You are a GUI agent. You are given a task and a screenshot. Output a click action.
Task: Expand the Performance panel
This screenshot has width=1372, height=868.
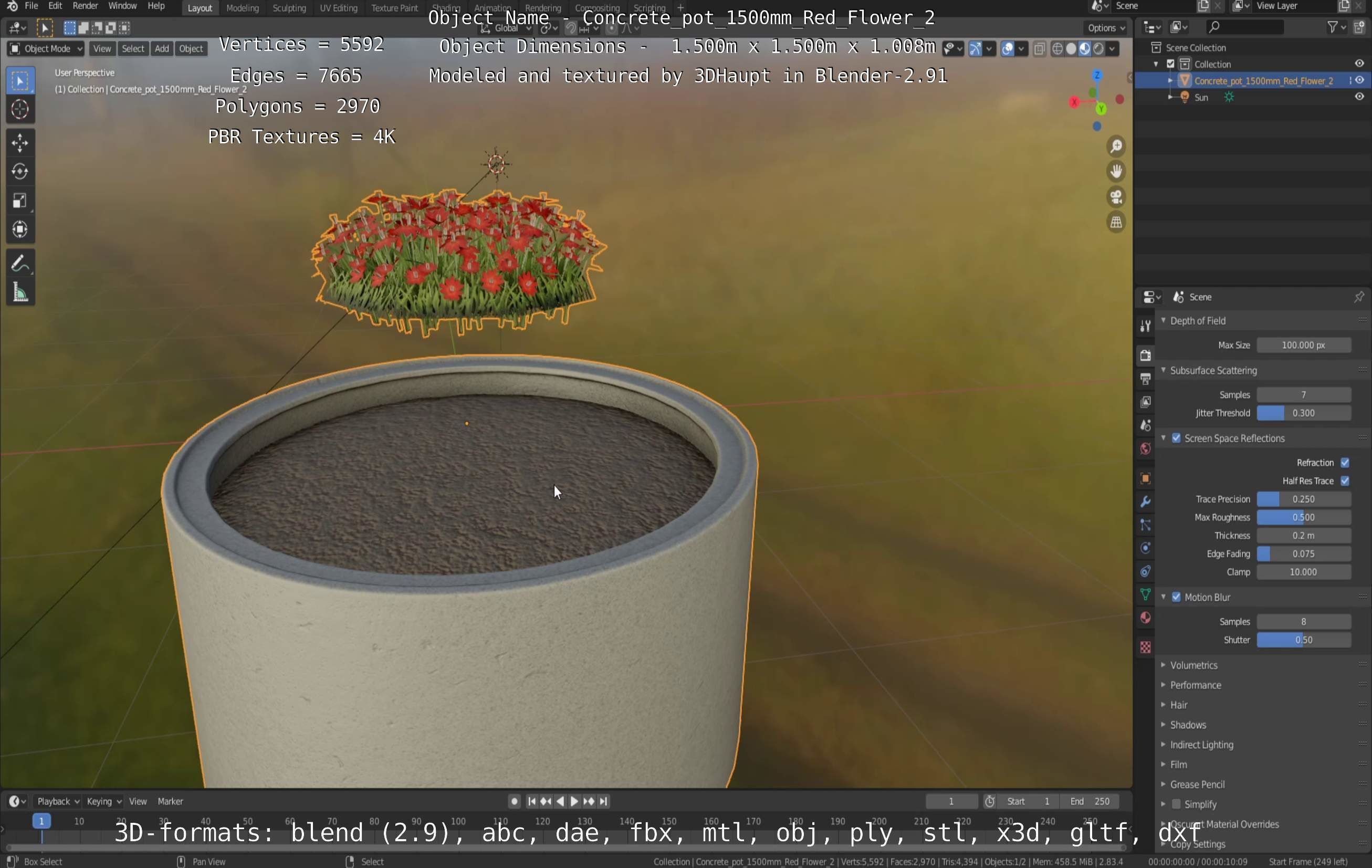(x=1196, y=685)
